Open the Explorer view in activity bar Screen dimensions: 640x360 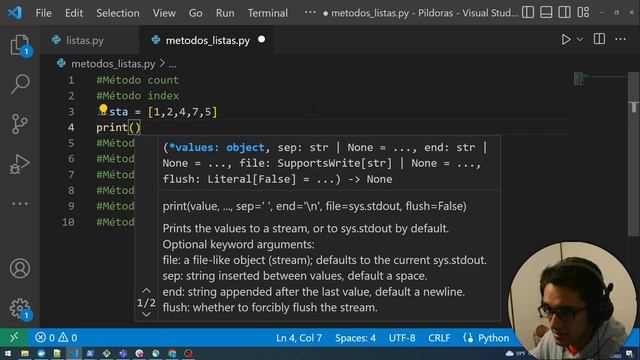[x=19, y=44]
